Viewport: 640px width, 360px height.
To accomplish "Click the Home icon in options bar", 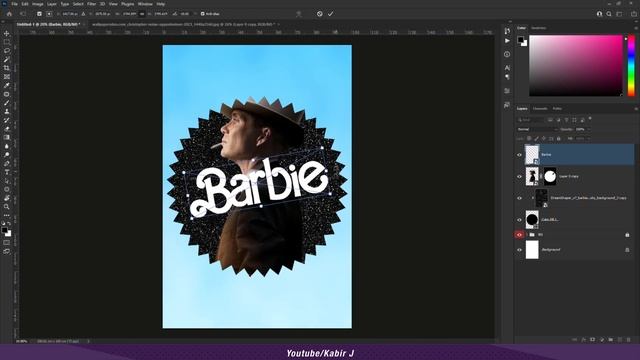I will [x=9, y=14].
